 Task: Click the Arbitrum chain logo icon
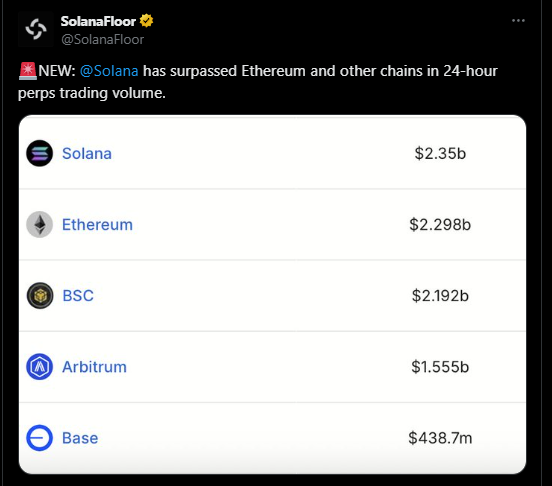click(40, 367)
